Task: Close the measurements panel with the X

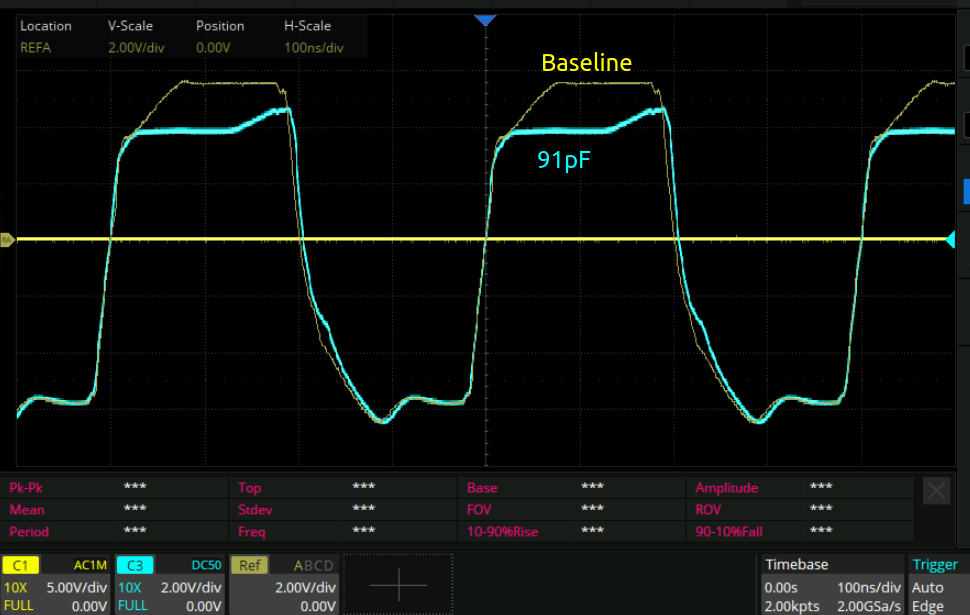Action: click(936, 490)
